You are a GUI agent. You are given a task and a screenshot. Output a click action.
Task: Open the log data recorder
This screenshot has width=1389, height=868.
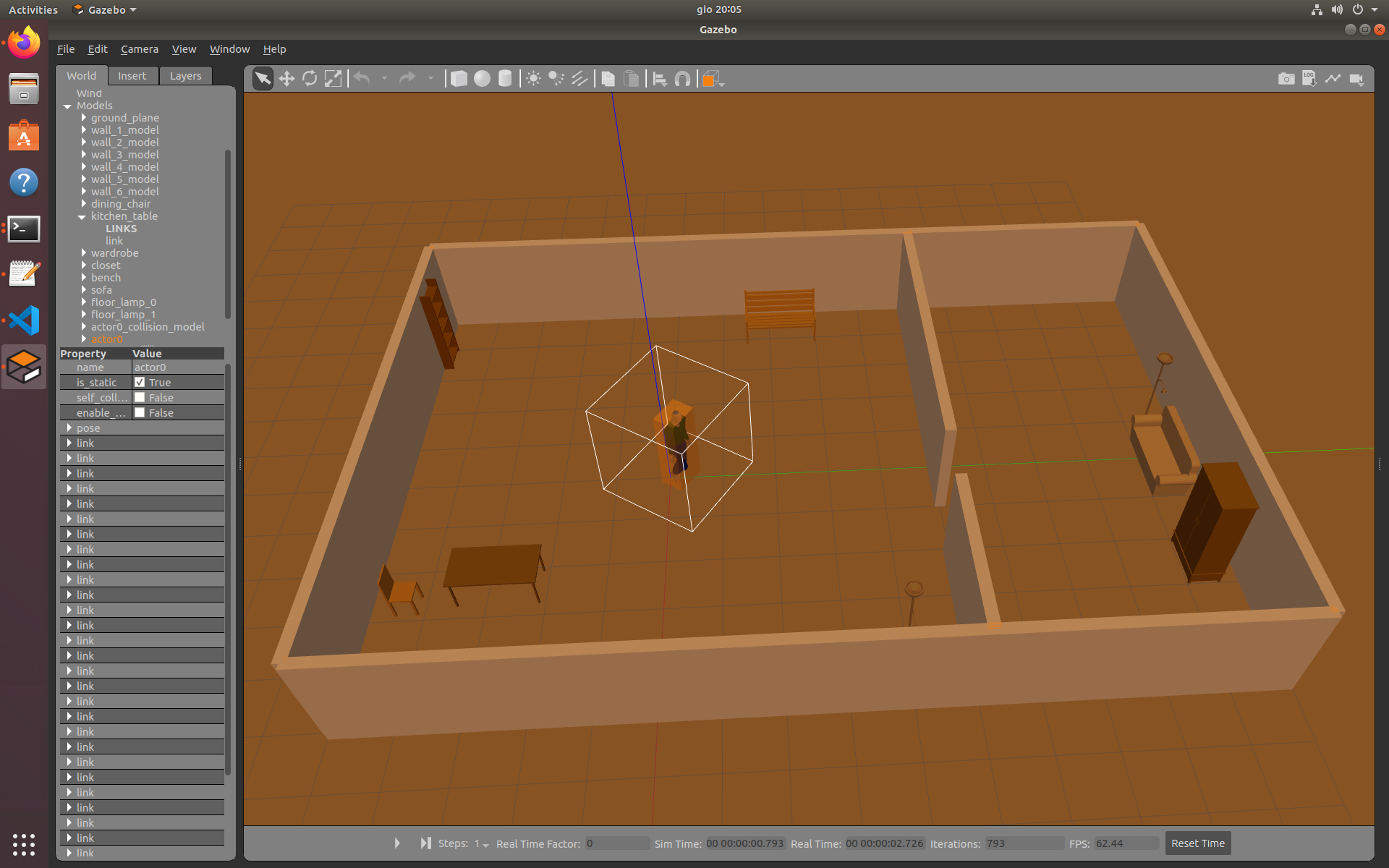1309,78
